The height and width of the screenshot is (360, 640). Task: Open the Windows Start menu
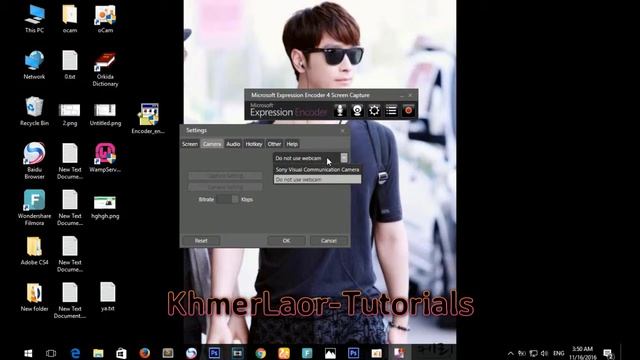[x=28, y=353]
